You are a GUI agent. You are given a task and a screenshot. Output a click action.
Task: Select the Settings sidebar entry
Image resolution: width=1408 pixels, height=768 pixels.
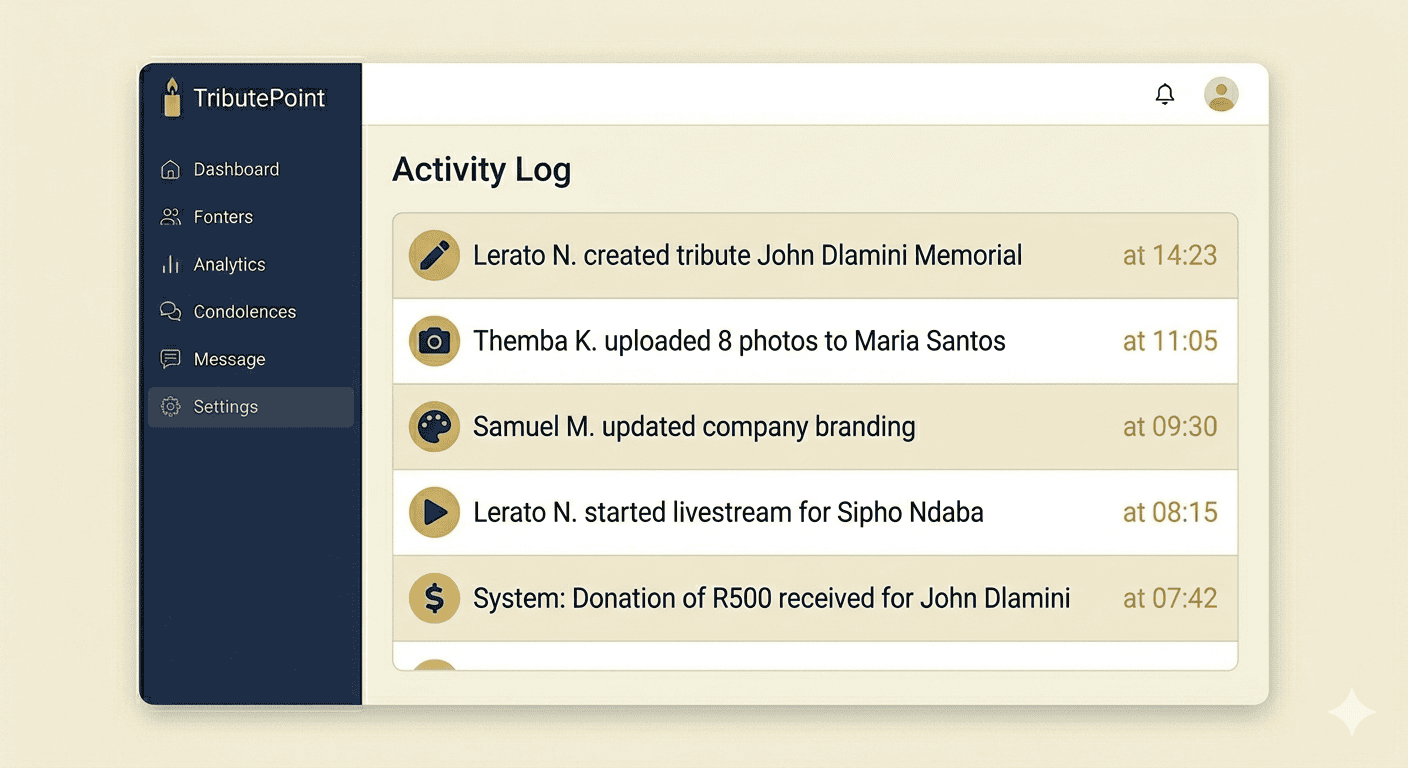click(x=226, y=407)
